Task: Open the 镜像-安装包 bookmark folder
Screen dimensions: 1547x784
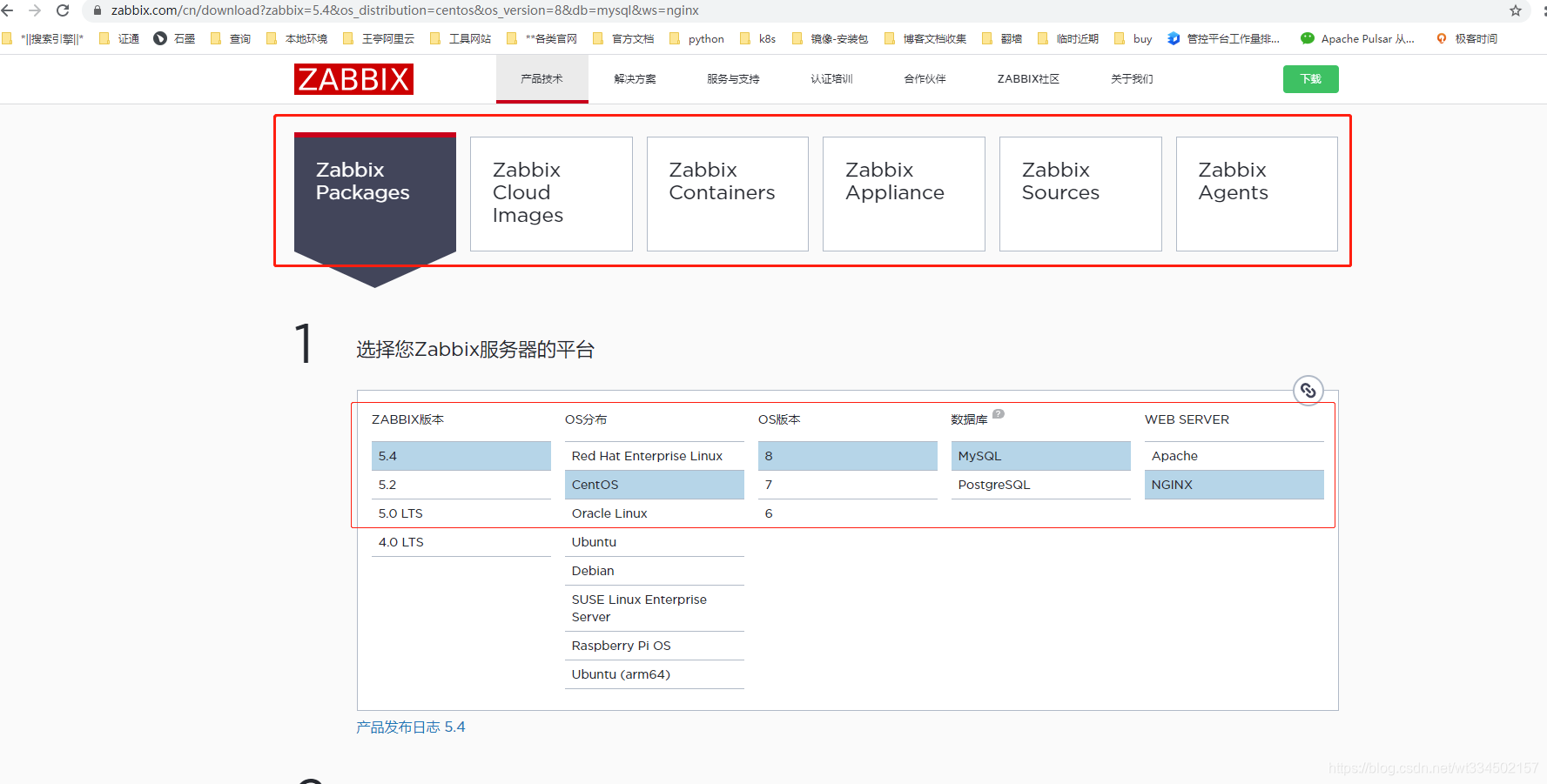Action: [830, 38]
